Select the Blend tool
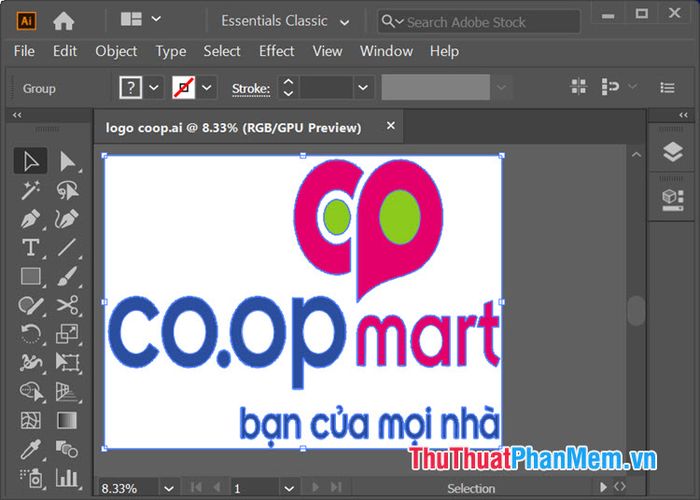The image size is (700, 500). click(67, 449)
